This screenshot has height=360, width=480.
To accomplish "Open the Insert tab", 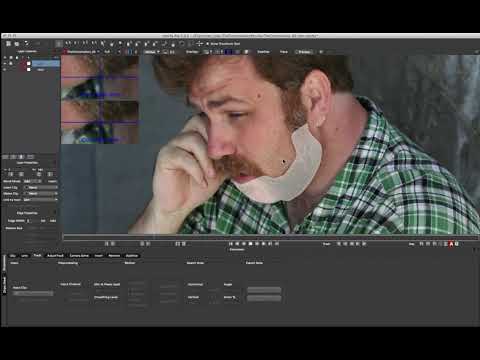I will pos(99,256).
